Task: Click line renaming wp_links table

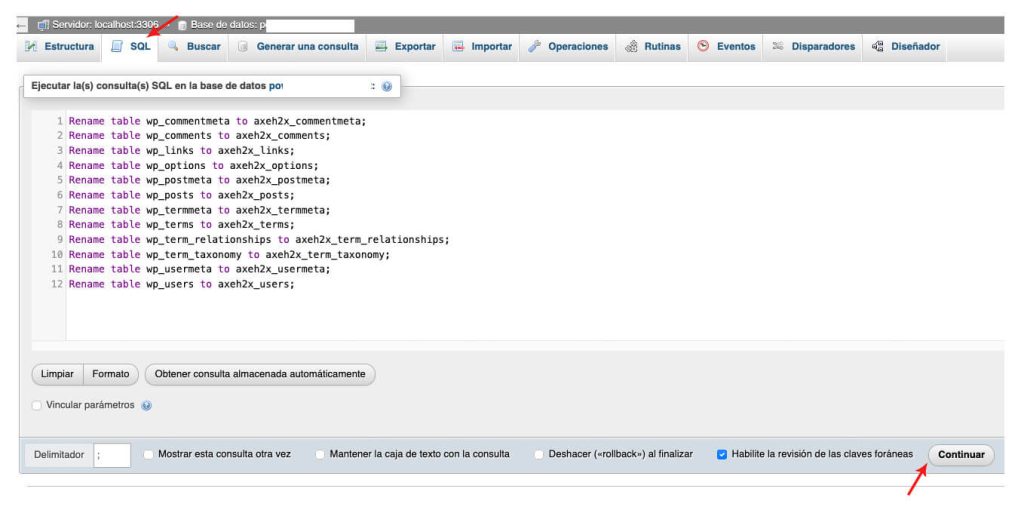Action: pos(182,151)
